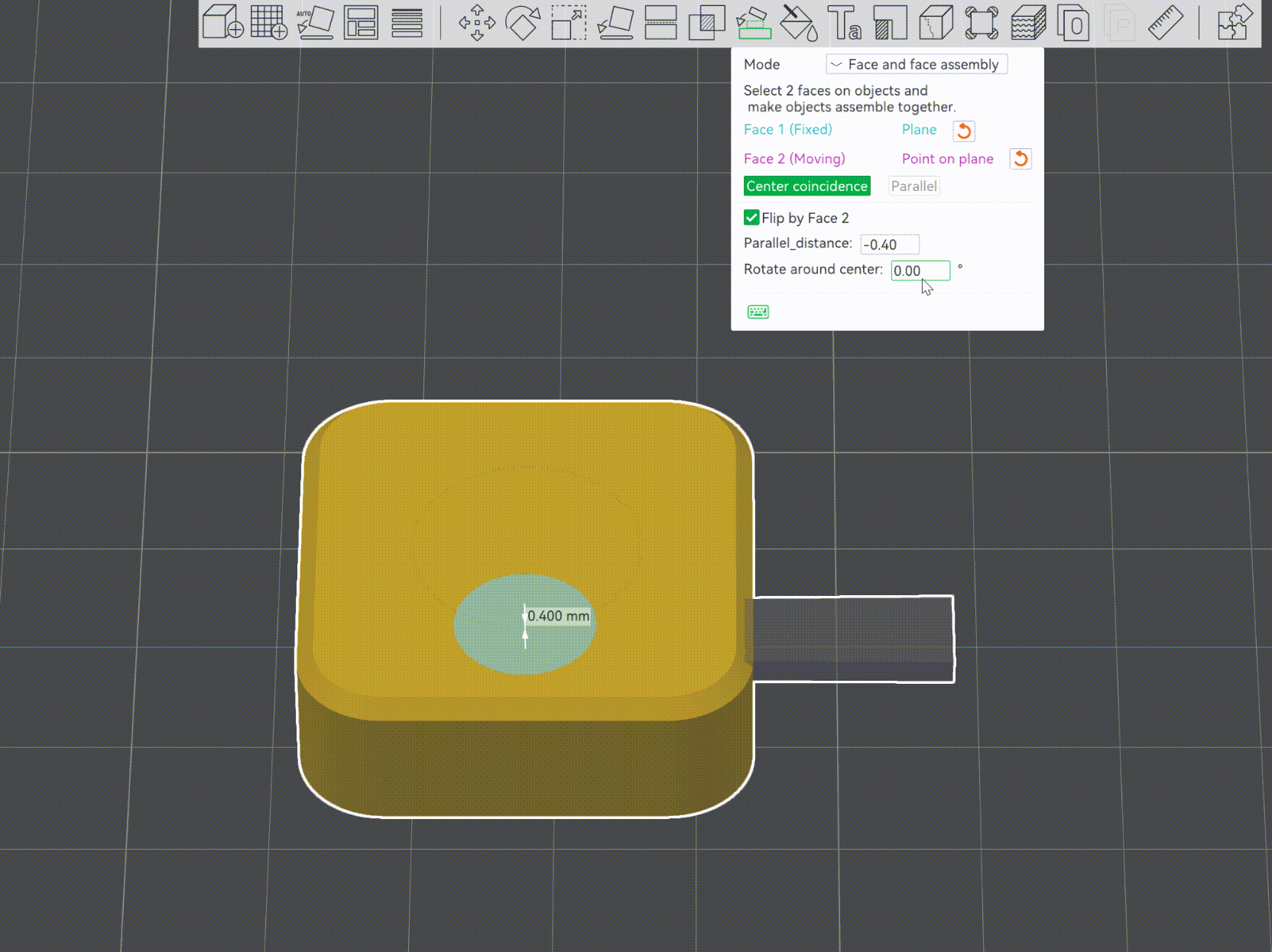
Task: Select the Scale tool icon
Action: [569, 22]
